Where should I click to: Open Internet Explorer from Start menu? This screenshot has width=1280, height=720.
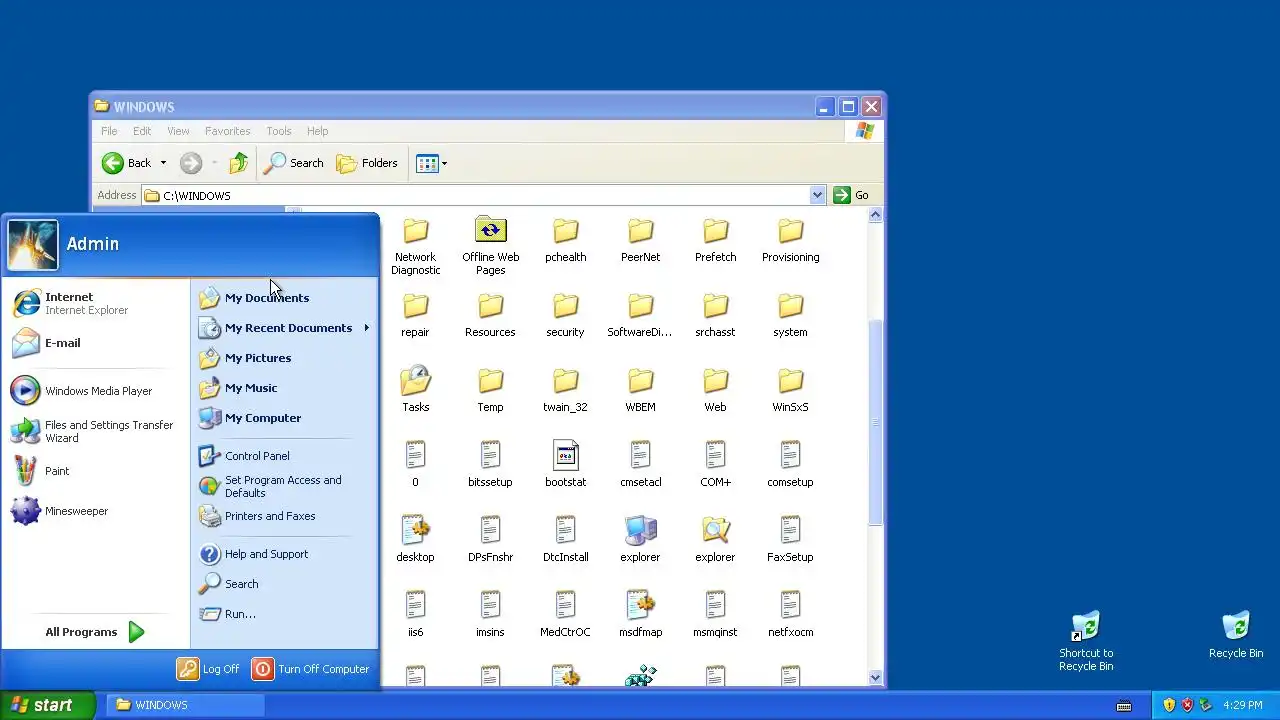(95, 303)
